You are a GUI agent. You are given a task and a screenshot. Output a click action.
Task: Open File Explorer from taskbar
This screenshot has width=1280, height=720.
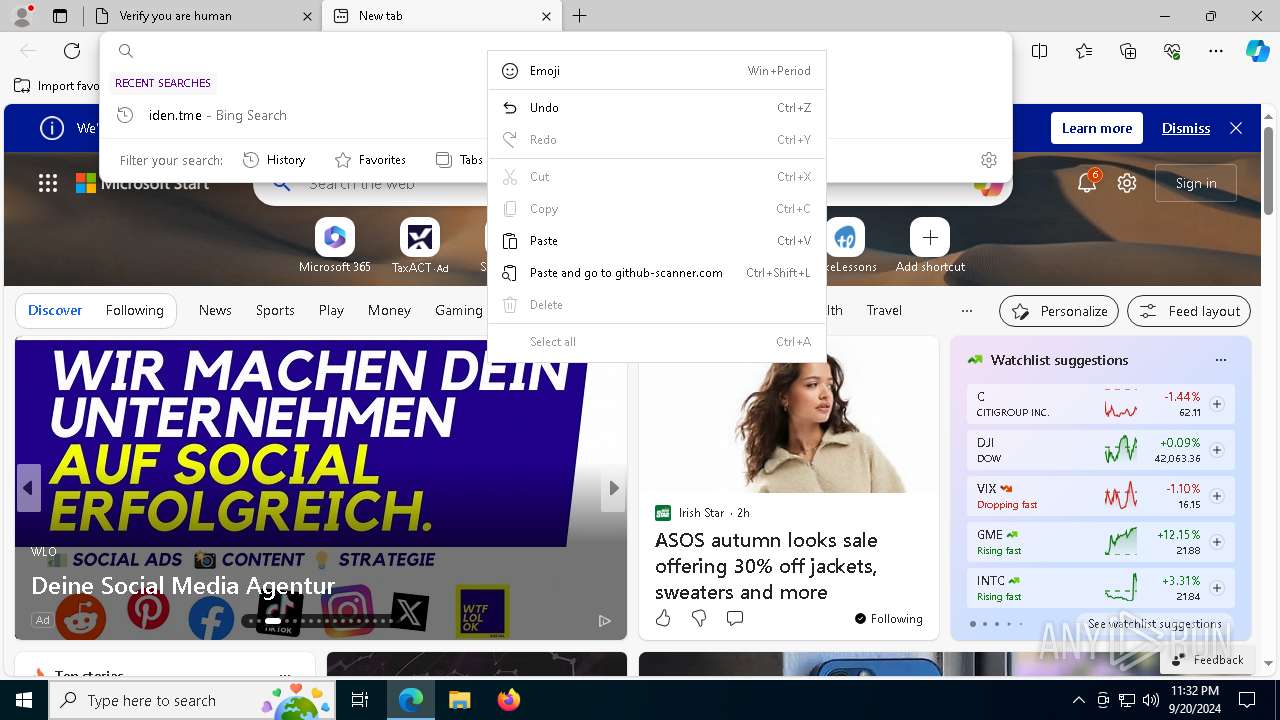click(459, 700)
